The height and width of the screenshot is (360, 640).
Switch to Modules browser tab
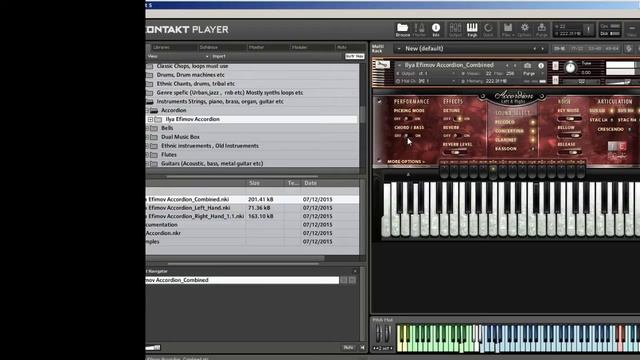pyautogui.click(x=299, y=47)
